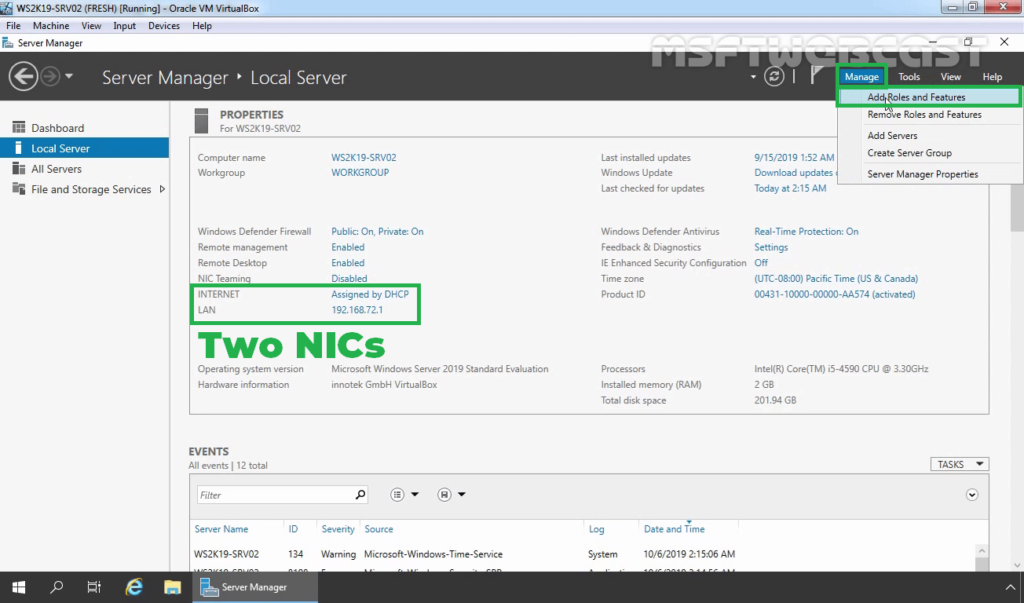The width and height of the screenshot is (1024, 603).
Task: Click computer name WS2K19-SRV02 link
Action: coord(363,157)
